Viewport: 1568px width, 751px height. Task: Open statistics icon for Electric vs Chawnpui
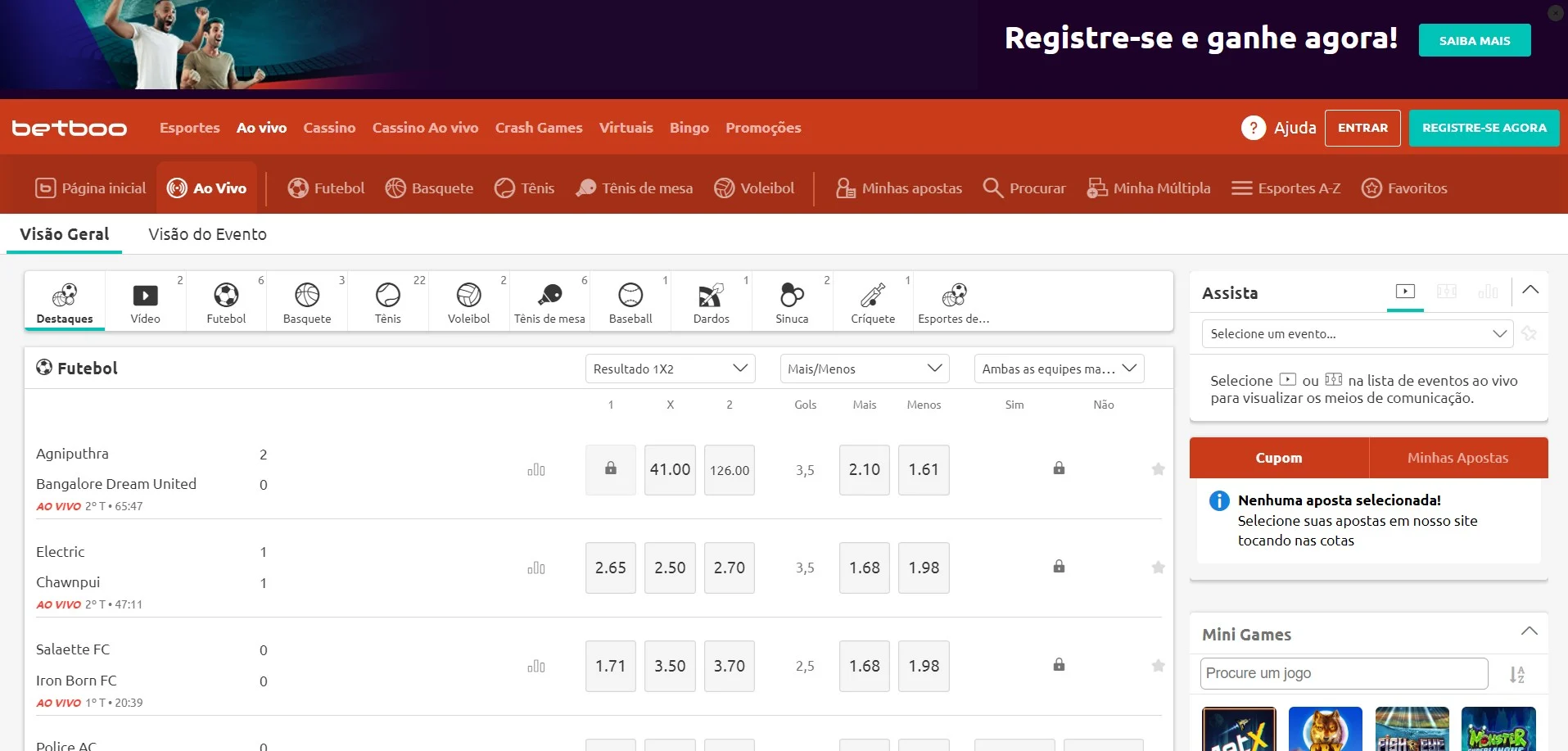click(x=536, y=568)
